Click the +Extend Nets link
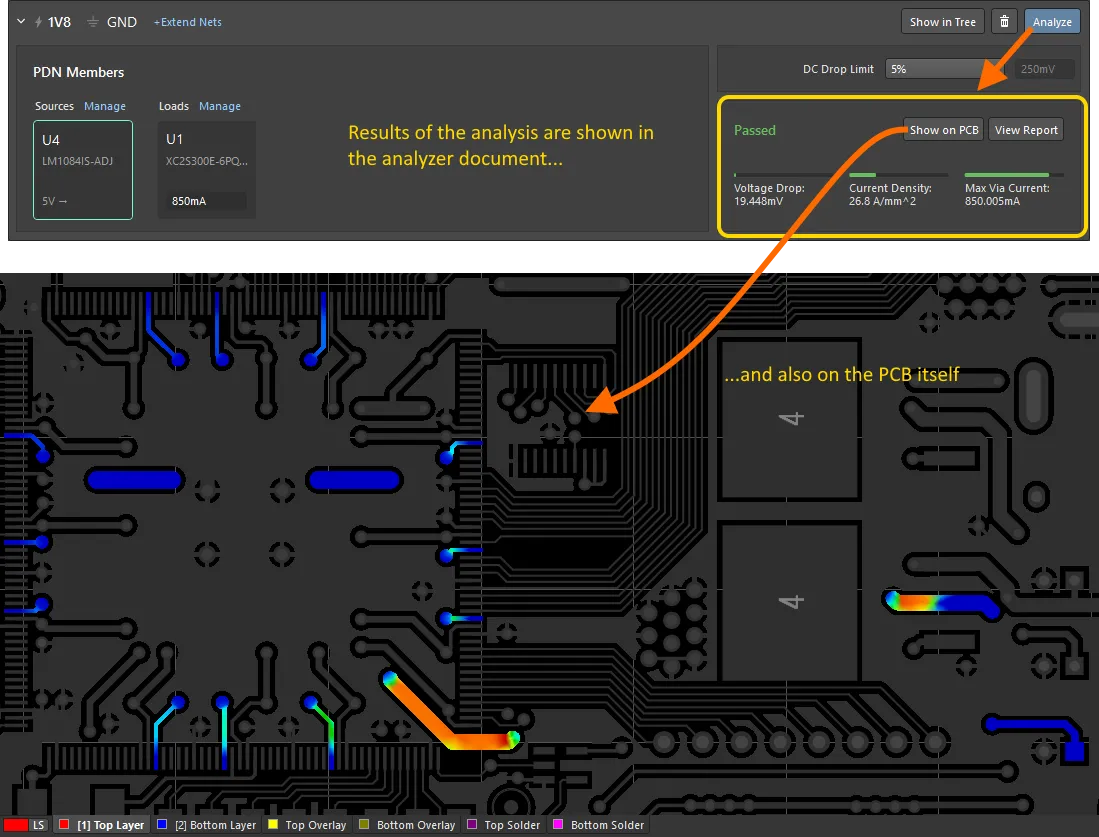Image resolution: width=1099 pixels, height=837 pixels. tap(188, 22)
